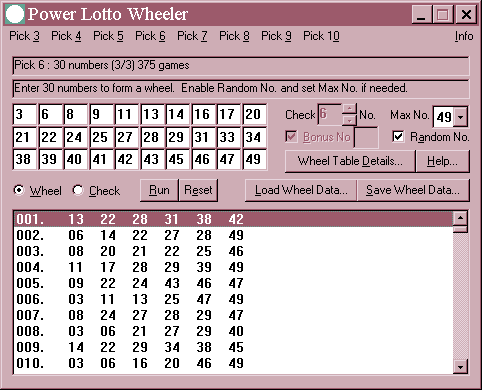Viewport: 482px width, 390px height.
Task: Select result row 003 in the list
Action: click(x=234, y=251)
